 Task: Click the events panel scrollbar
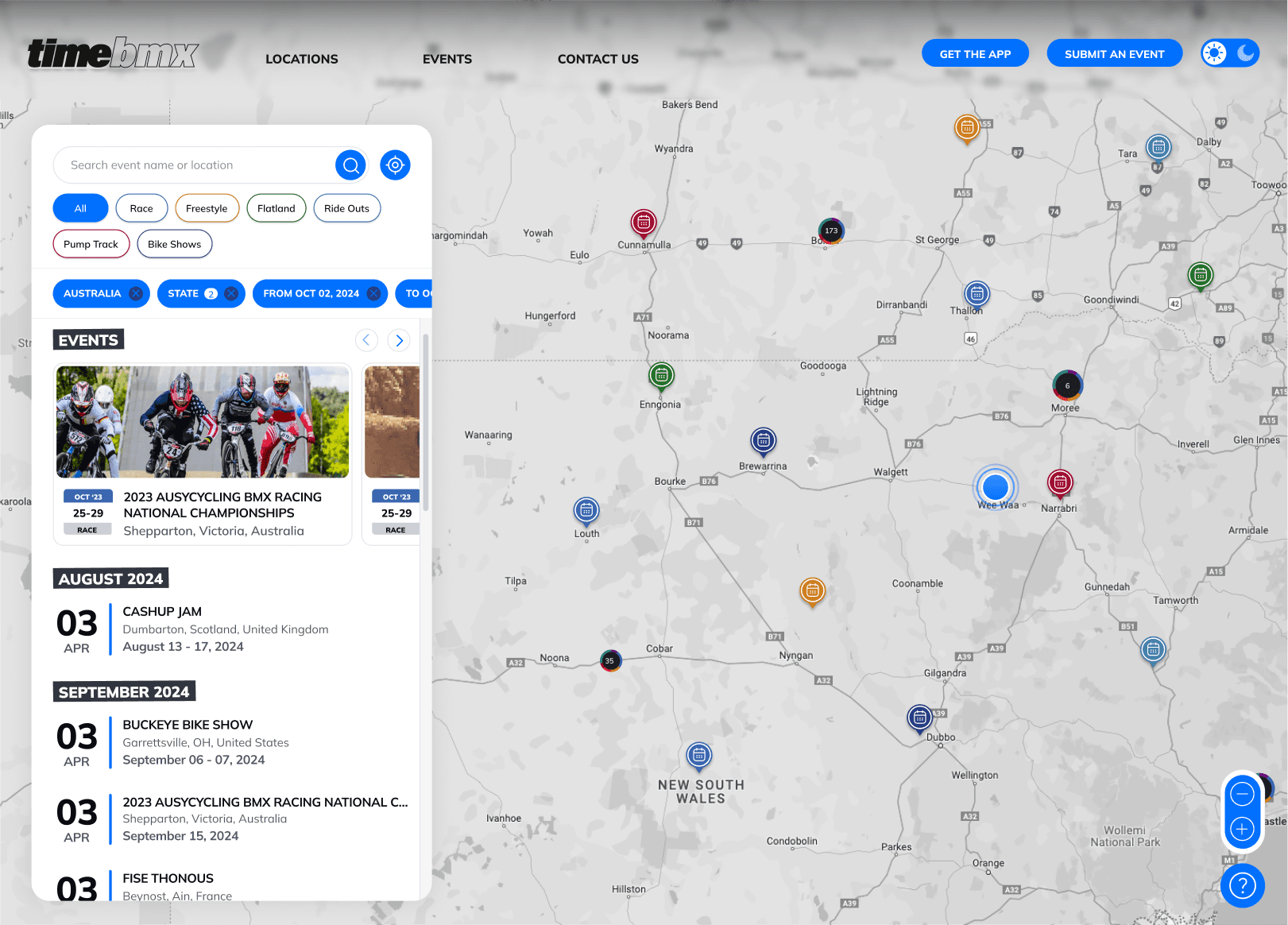tap(426, 421)
